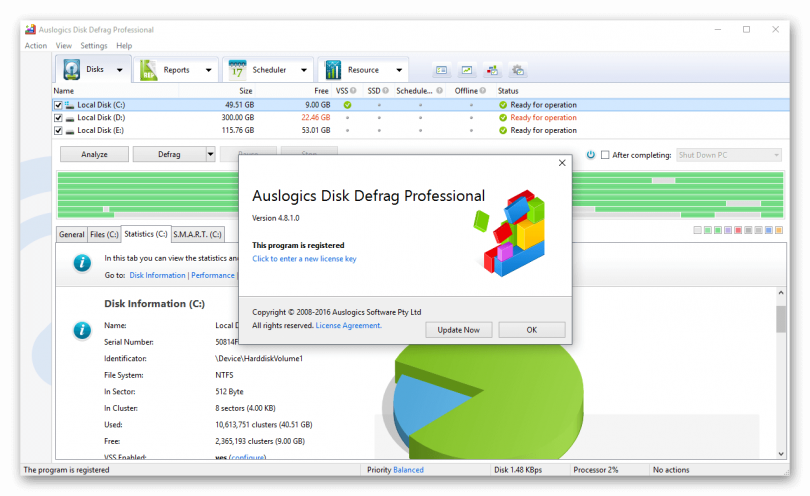Viewport: 810px width, 496px height.
Task: Enable the After completing checkbox
Action: tap(605, 155)
